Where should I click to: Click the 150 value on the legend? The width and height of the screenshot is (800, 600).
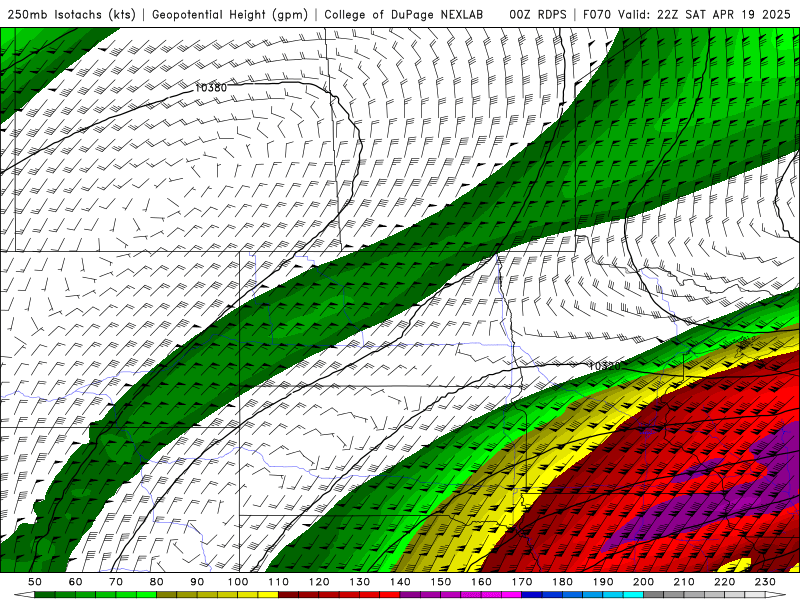[441, 582]
